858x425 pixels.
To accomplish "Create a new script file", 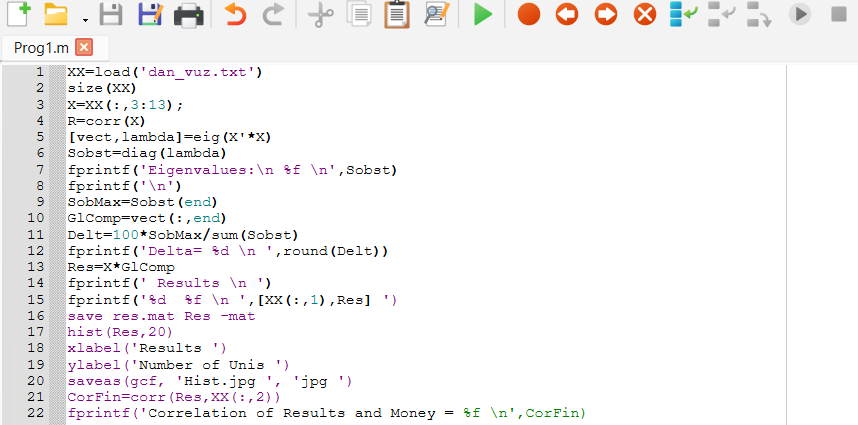I will 19,15.
